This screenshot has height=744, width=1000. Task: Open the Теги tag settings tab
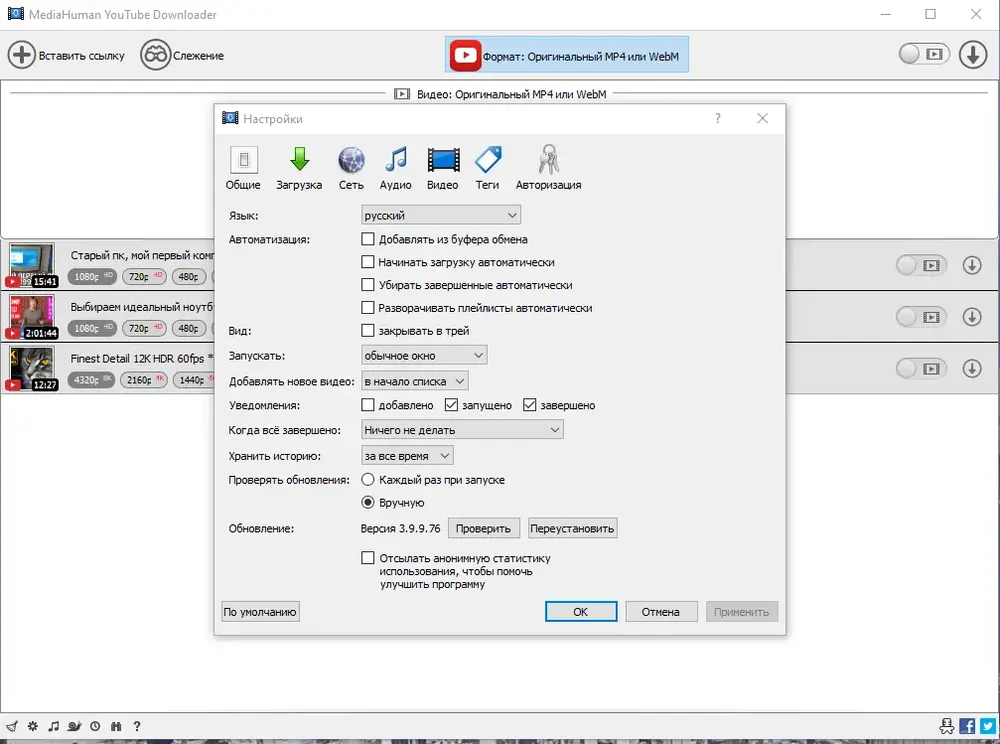[488, 168]
